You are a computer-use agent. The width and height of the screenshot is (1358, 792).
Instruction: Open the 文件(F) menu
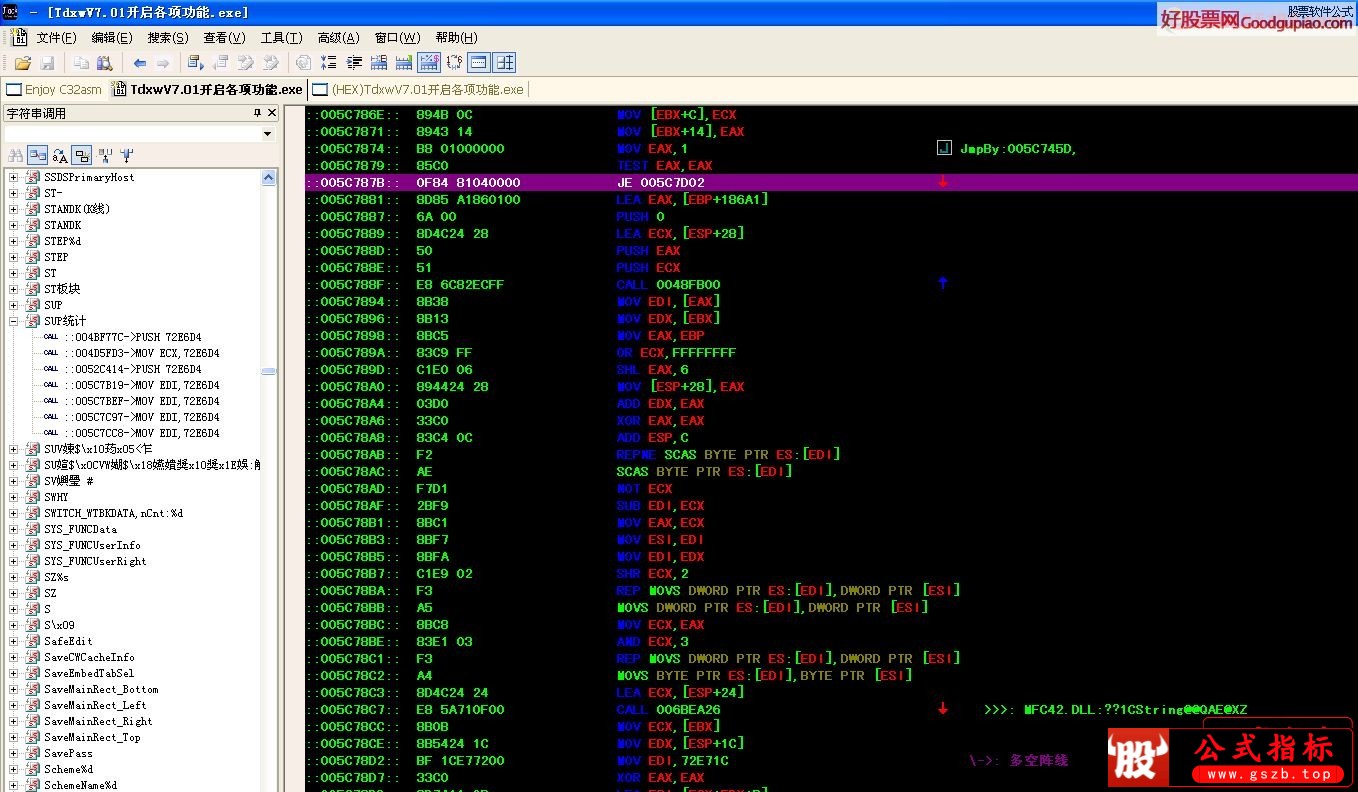pos(56,37)
